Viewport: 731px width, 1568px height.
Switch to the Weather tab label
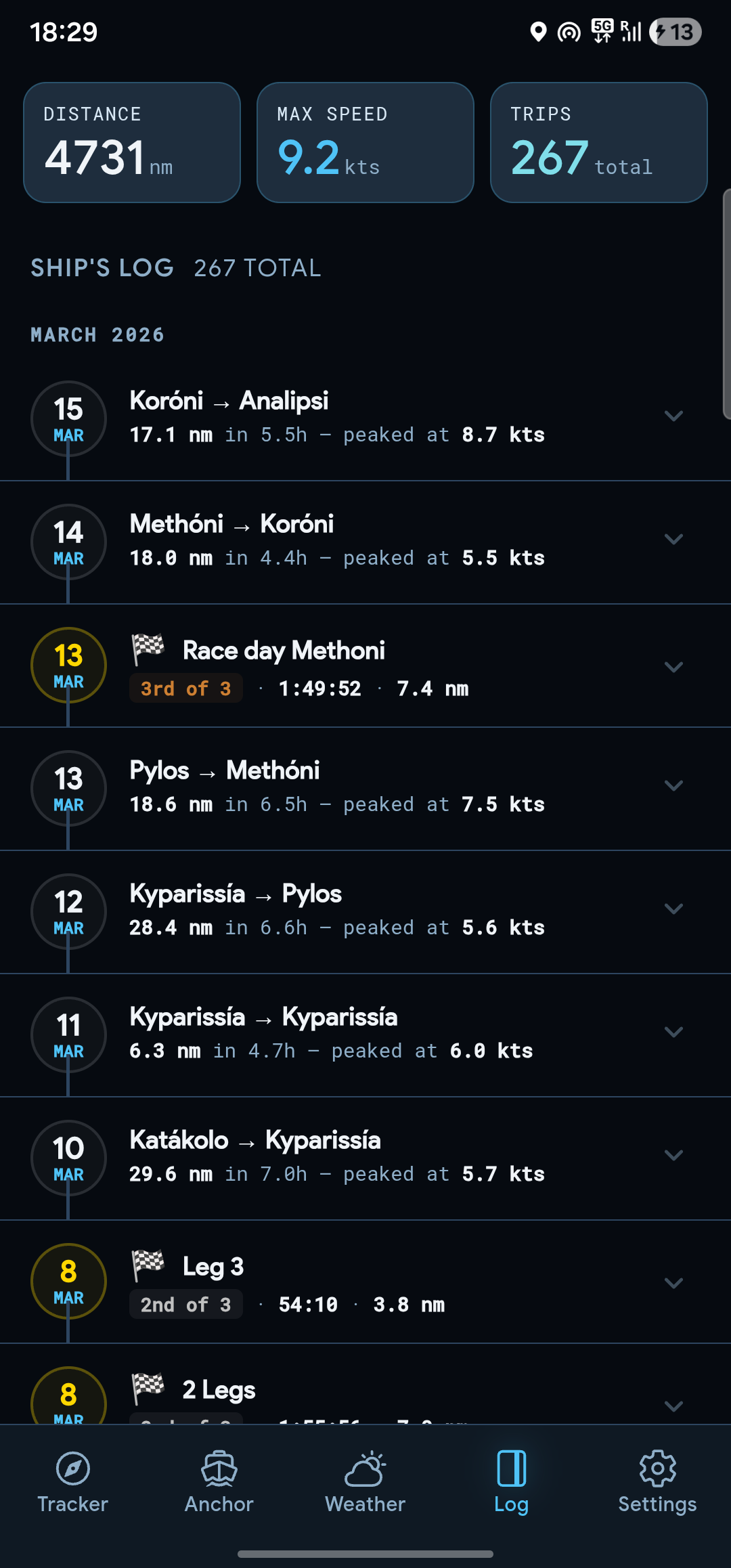point(365,1504)
